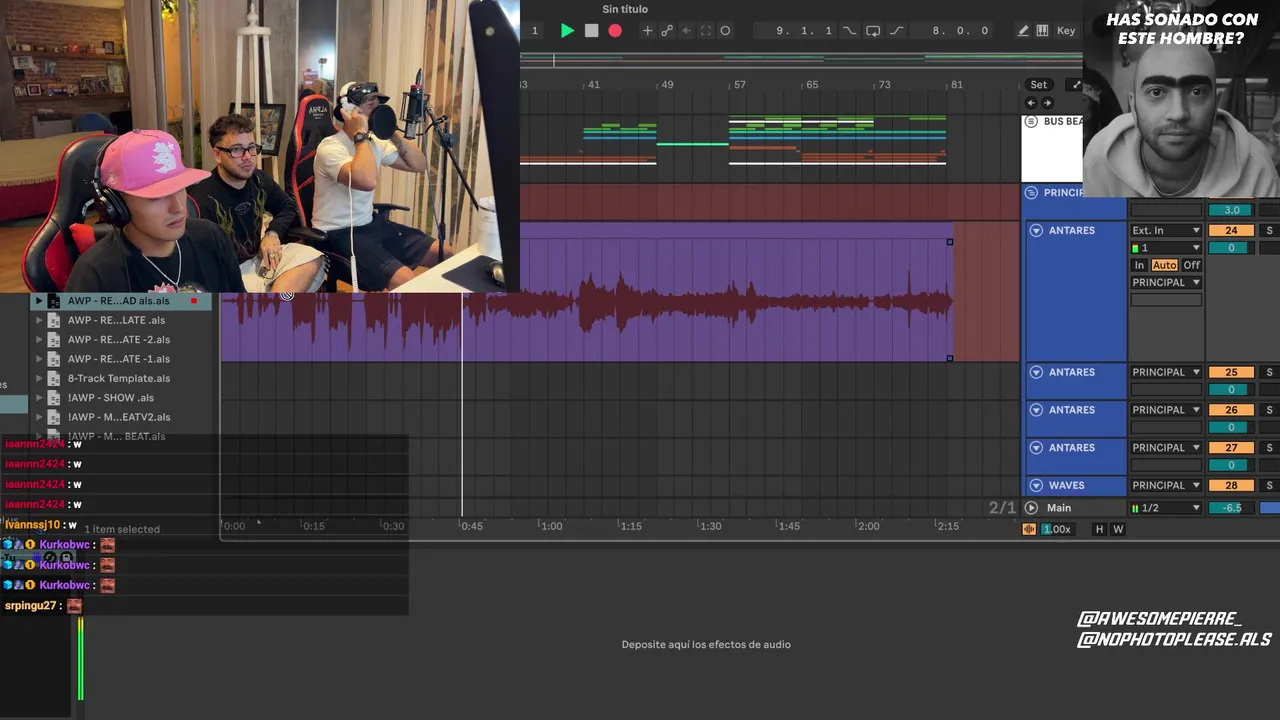The width and height of the screenshot is (1280, 720).
Task: Unfold the WAVES track
Action: 1036,485
